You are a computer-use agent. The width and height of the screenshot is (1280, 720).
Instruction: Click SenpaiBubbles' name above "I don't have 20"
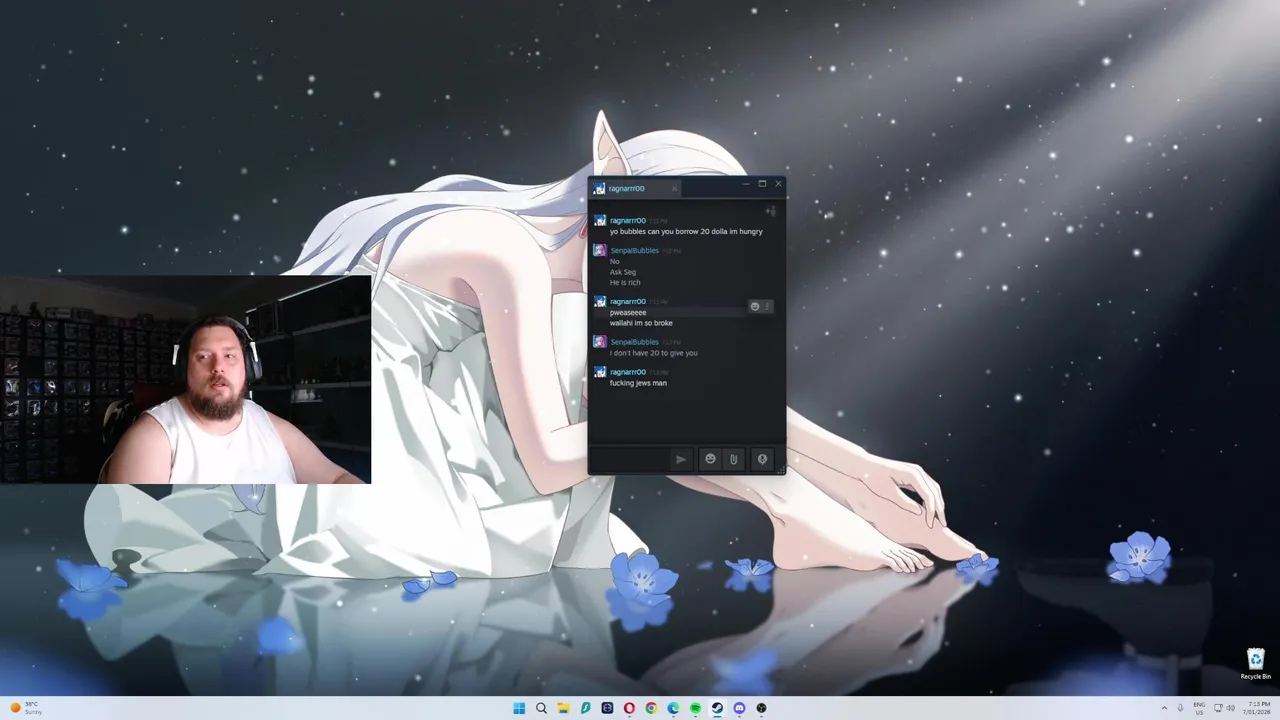click(x=634, y=342)
